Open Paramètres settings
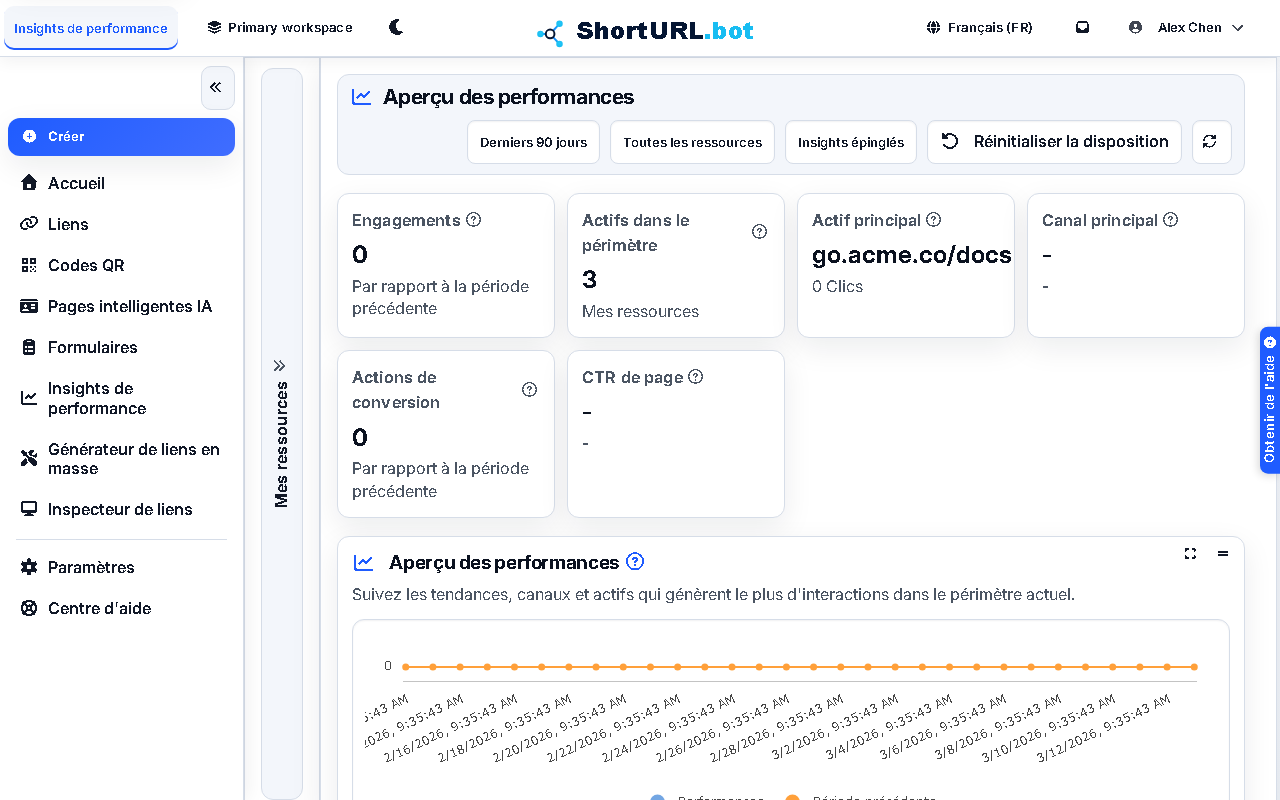This screenshot has height=800, width=1280. click(x=121, y=567)
